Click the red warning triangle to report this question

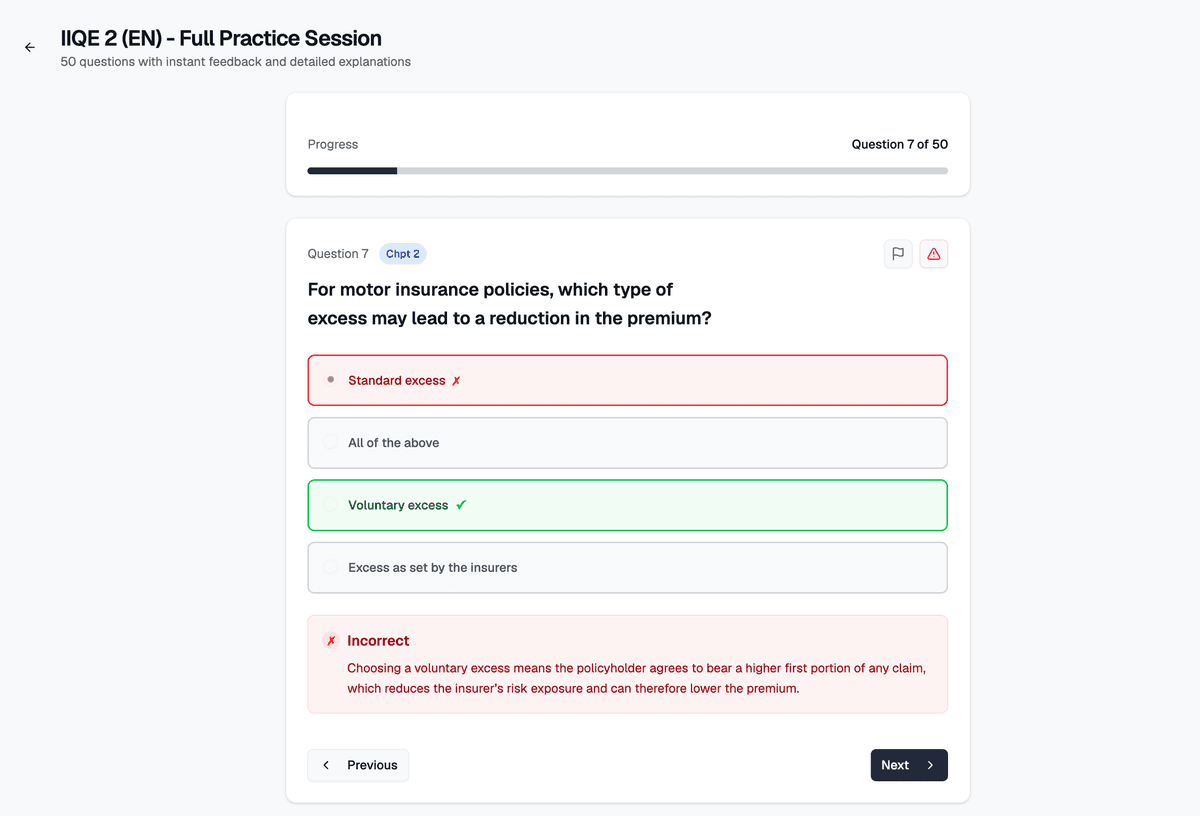pos(933,253)
